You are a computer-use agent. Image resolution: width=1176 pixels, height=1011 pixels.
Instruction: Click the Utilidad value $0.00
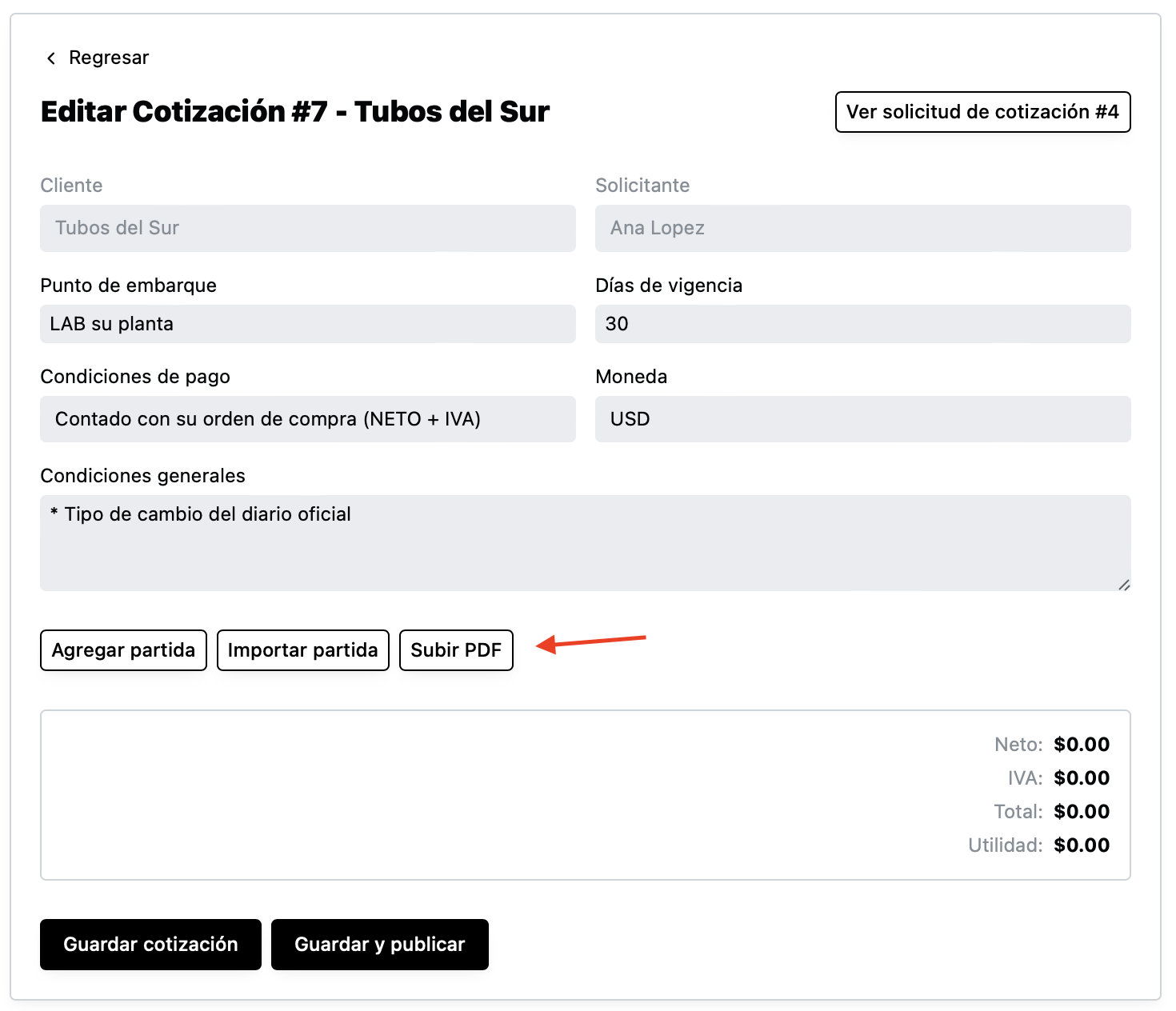point(1082,845)
